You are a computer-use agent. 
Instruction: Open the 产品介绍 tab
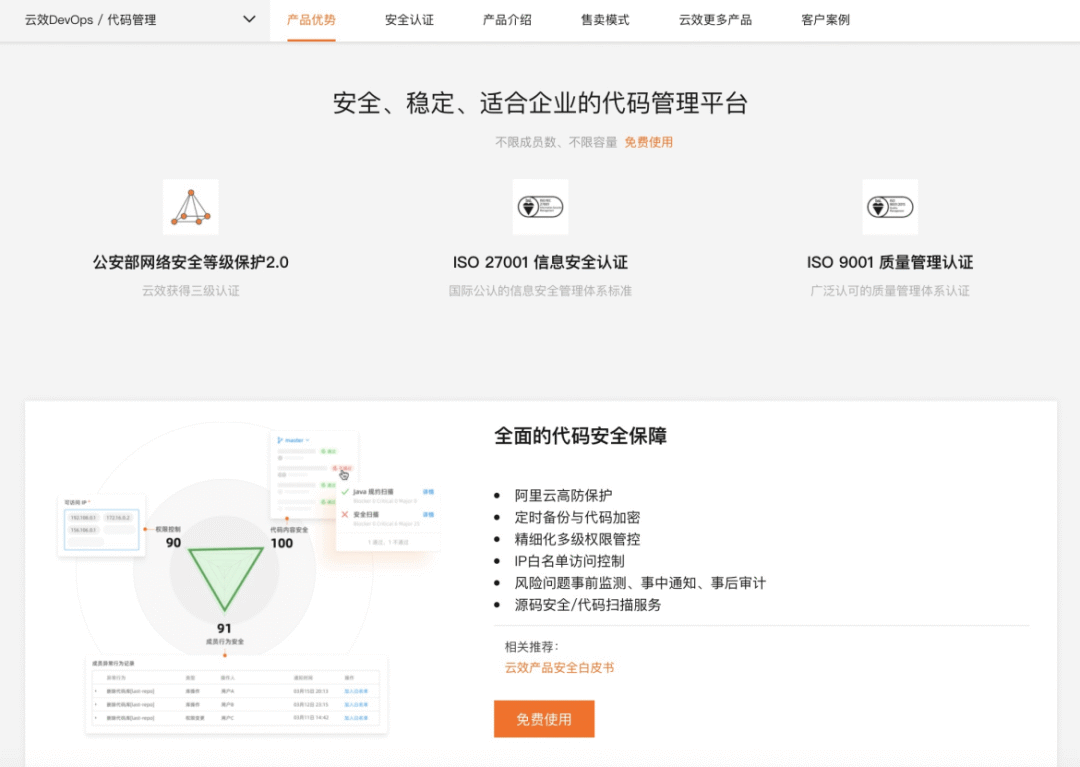tap(507, 20)
